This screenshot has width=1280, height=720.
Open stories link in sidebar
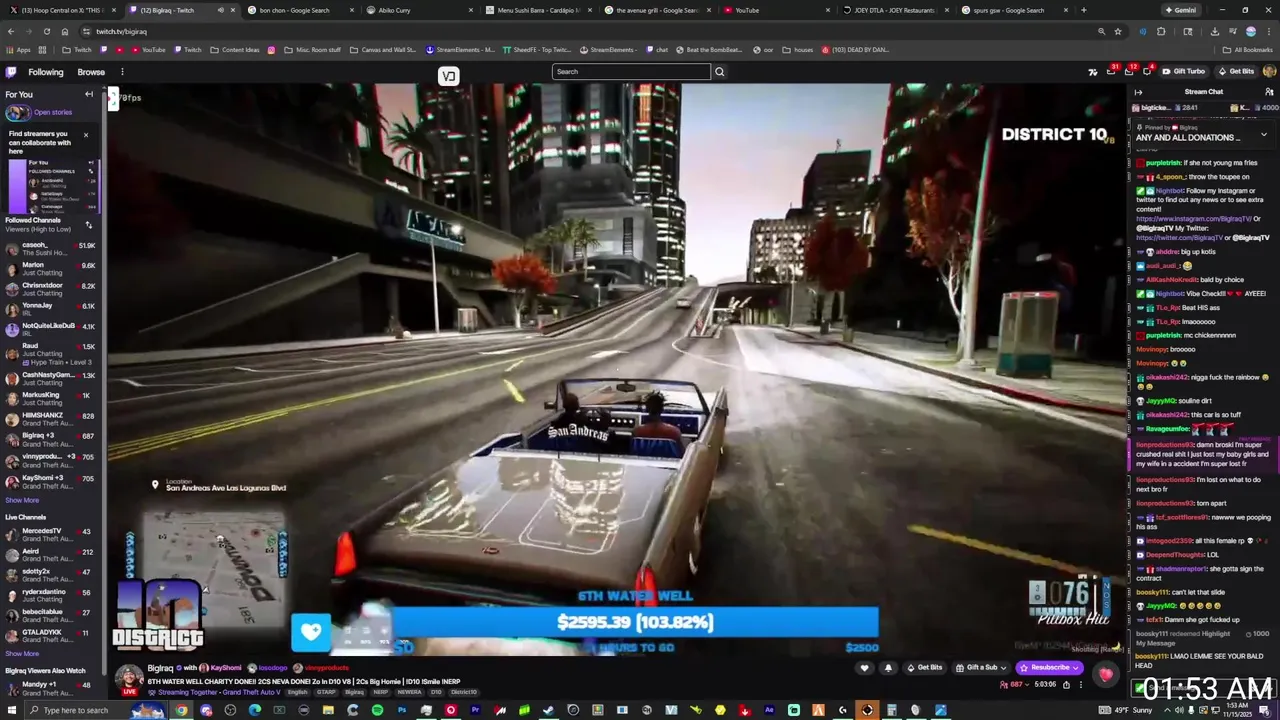[x=53, y=112]
